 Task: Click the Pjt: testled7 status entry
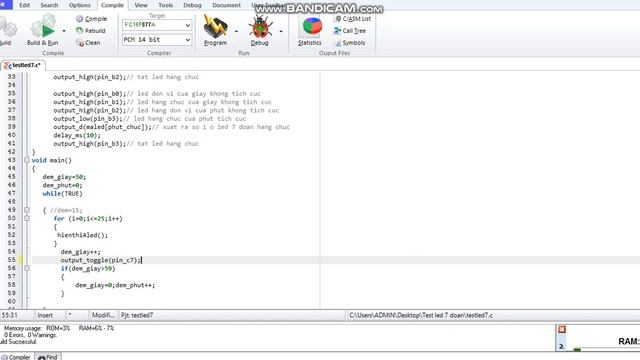(x=137, y=315)
